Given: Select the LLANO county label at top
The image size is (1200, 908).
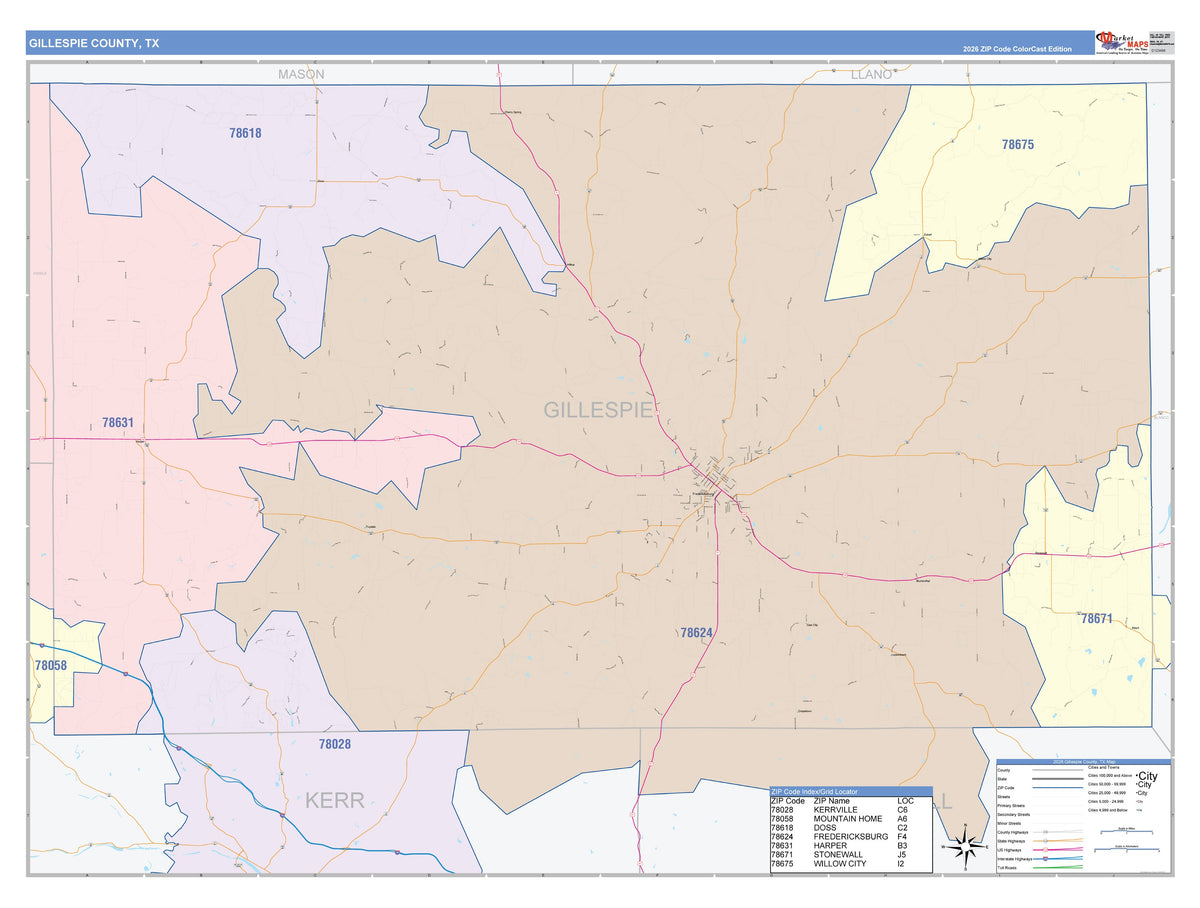Looking at the screenshot, I should tap(870, 74).
